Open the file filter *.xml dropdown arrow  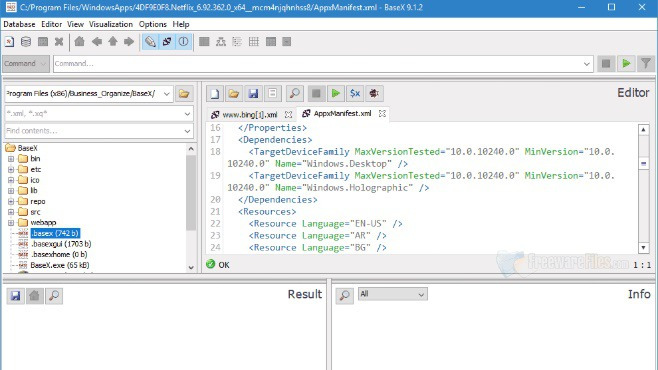point(187,114)
